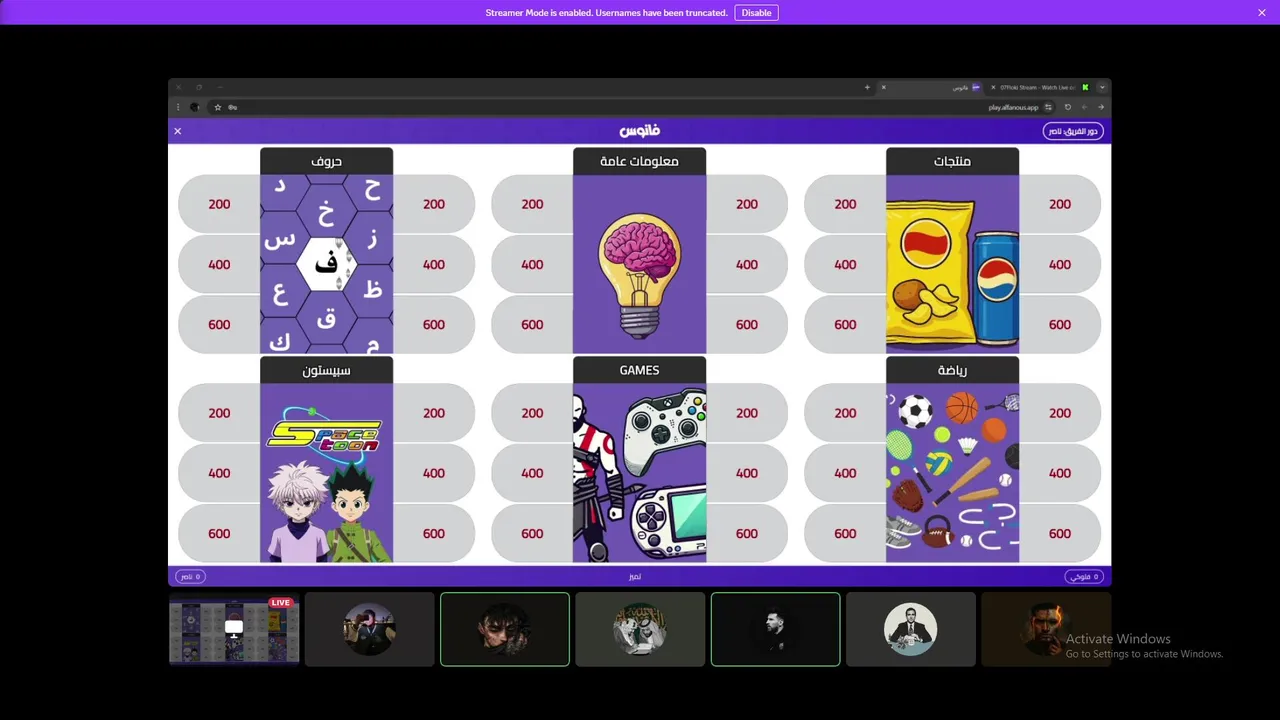Click the حروف category header
The image size is (1280, 720).
pos(326,161)
